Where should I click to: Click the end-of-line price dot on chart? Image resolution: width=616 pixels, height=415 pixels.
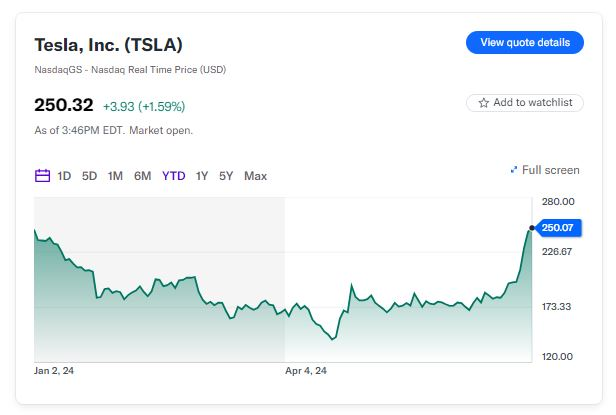tap(532, 228)
